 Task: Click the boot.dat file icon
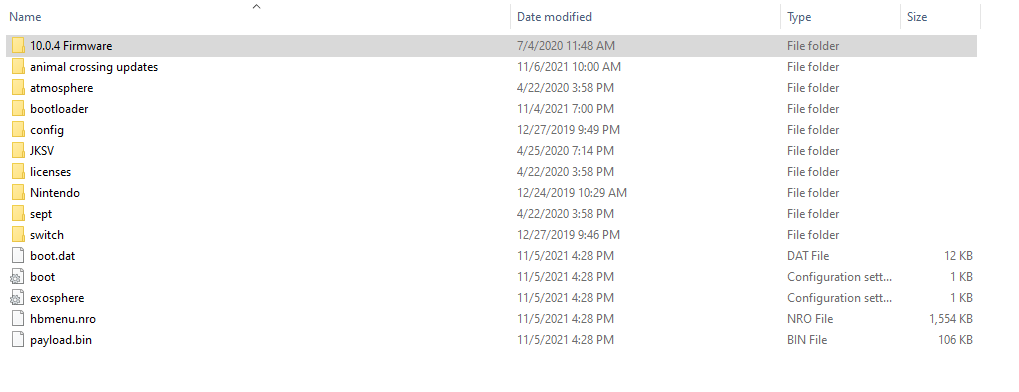coord(18,256)
